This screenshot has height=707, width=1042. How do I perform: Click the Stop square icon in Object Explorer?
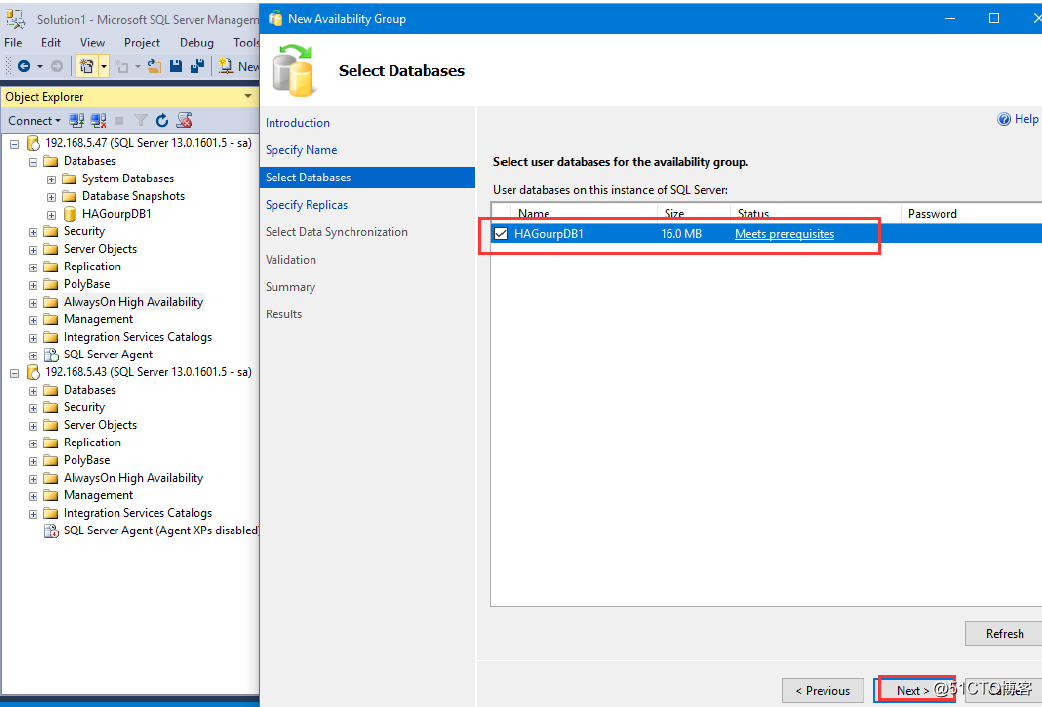tap(120, 120)
